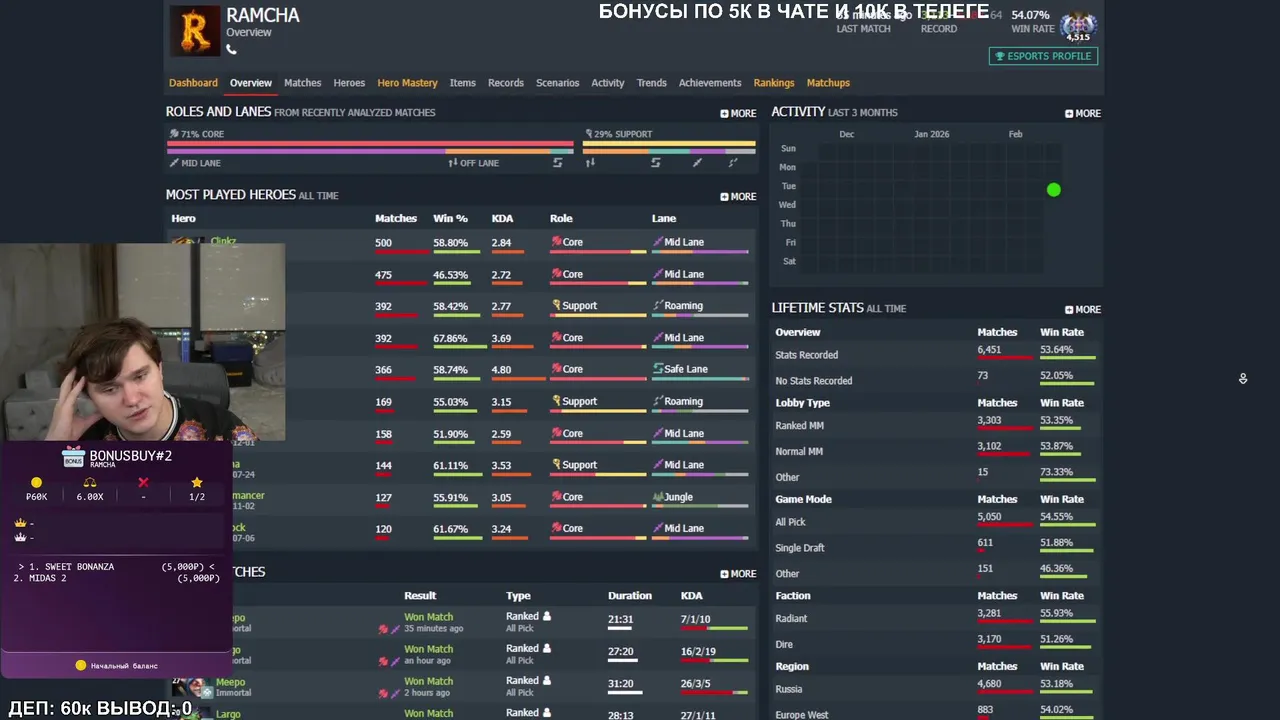Click the 6,451 Stats Recorded matches value
This screenshot has height=720, width=1280.
[x=989, y=350]
